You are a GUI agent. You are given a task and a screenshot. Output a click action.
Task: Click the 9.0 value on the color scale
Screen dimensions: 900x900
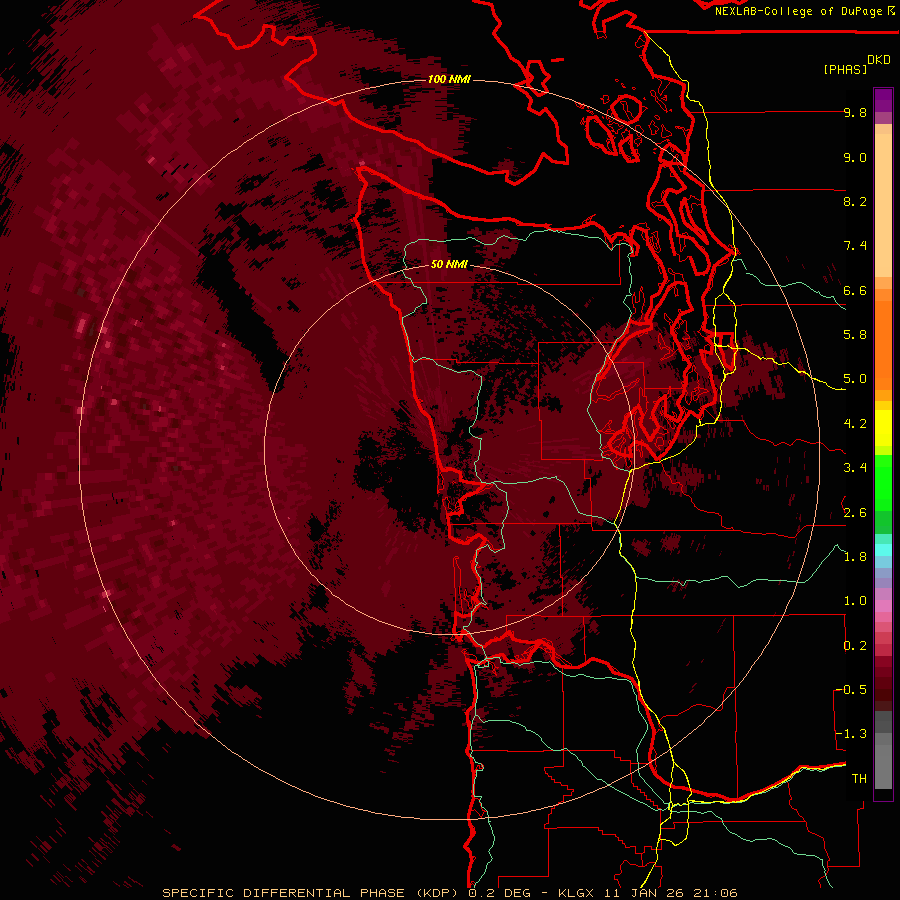855,157
